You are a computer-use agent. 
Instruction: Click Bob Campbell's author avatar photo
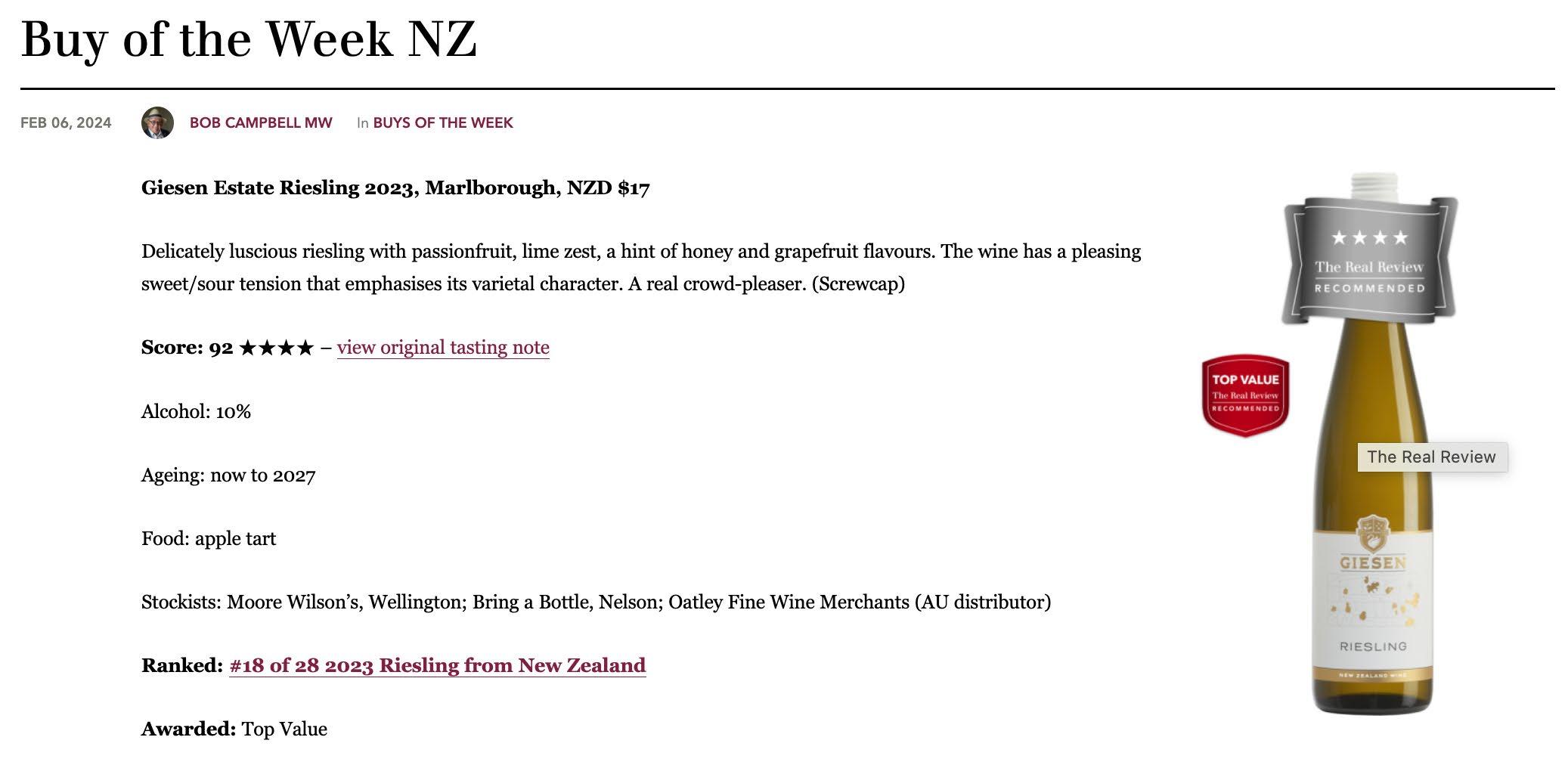click(157, 122)
